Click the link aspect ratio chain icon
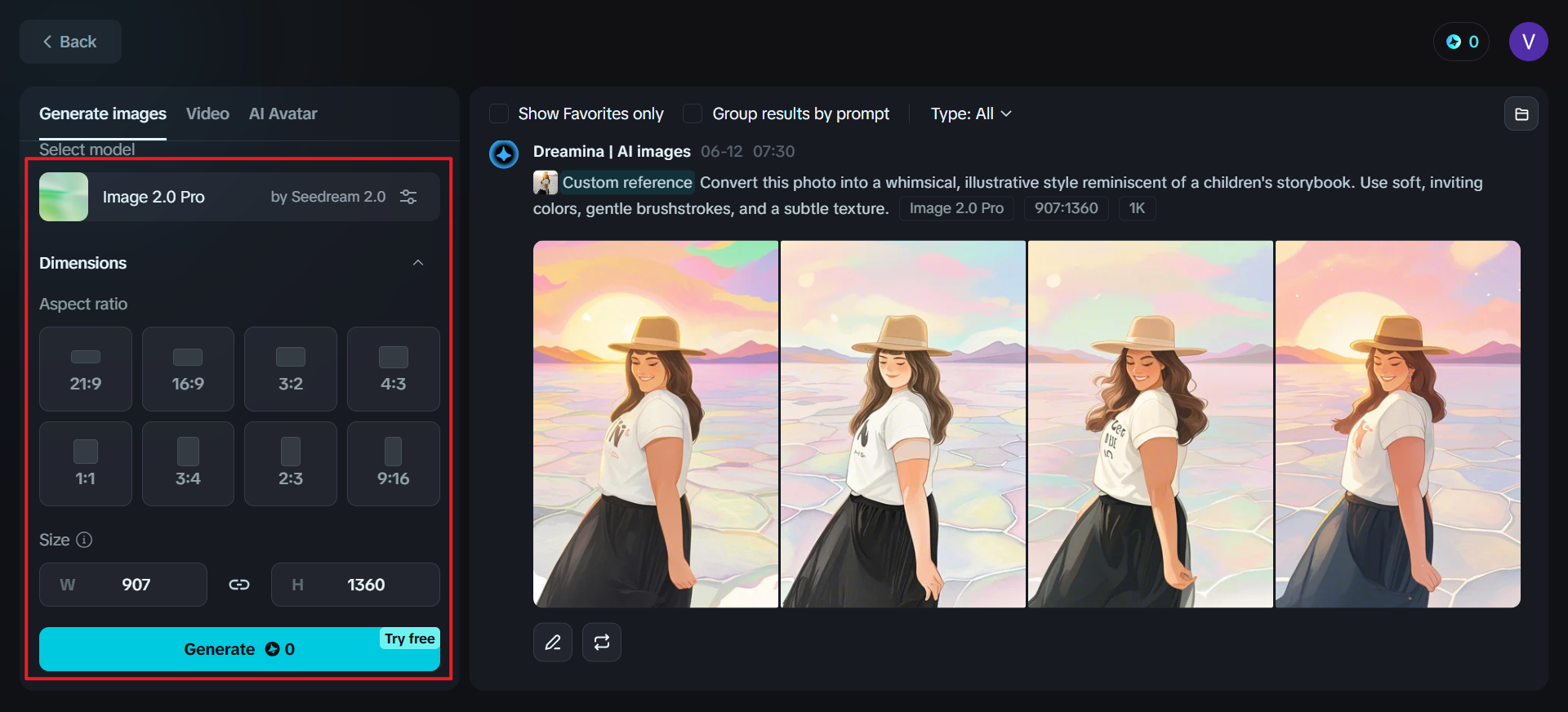The width and height of the screenshot is (1568, 712). pyautogui.click(x=239, y=585)
